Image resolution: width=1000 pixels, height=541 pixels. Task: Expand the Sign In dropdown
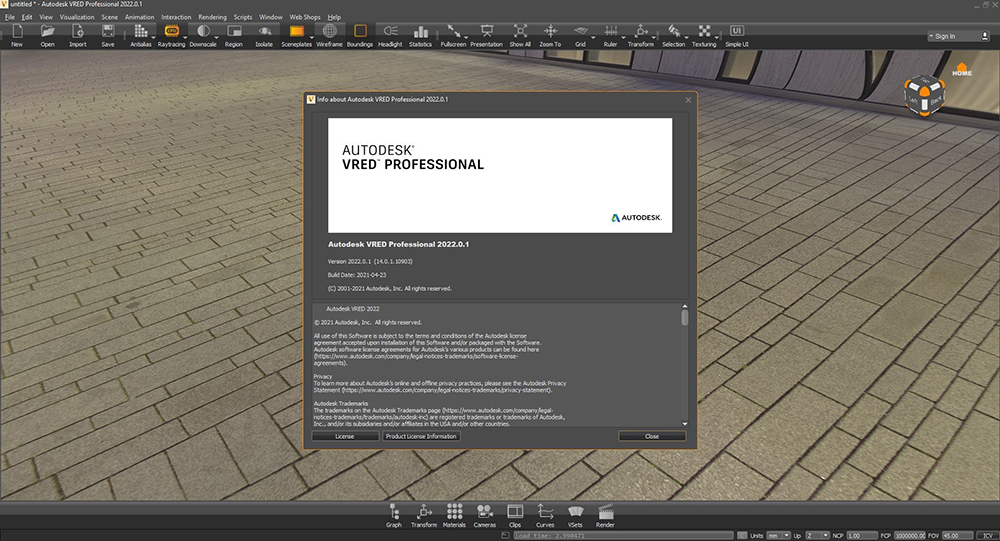(x=949, y=36)
